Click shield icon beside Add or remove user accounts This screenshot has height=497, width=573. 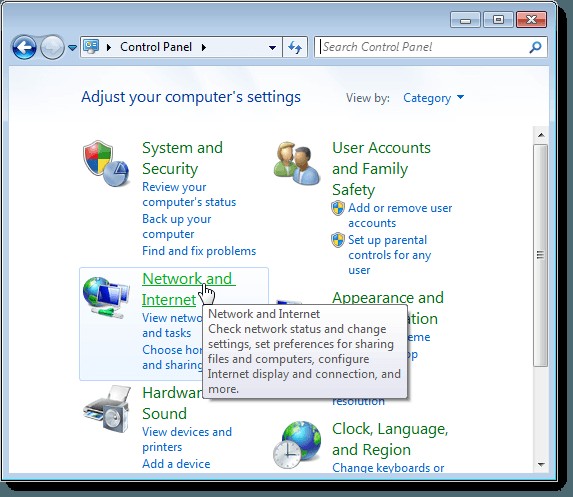click(338, 208)
